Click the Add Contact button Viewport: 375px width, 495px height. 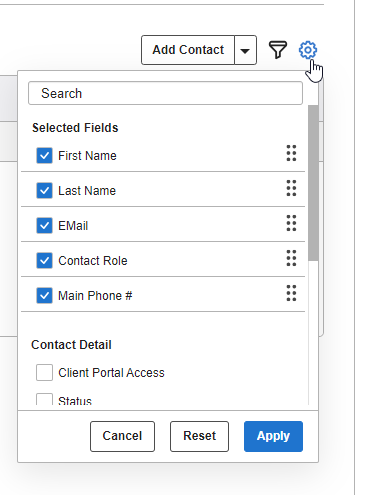(x=188, y=50)
